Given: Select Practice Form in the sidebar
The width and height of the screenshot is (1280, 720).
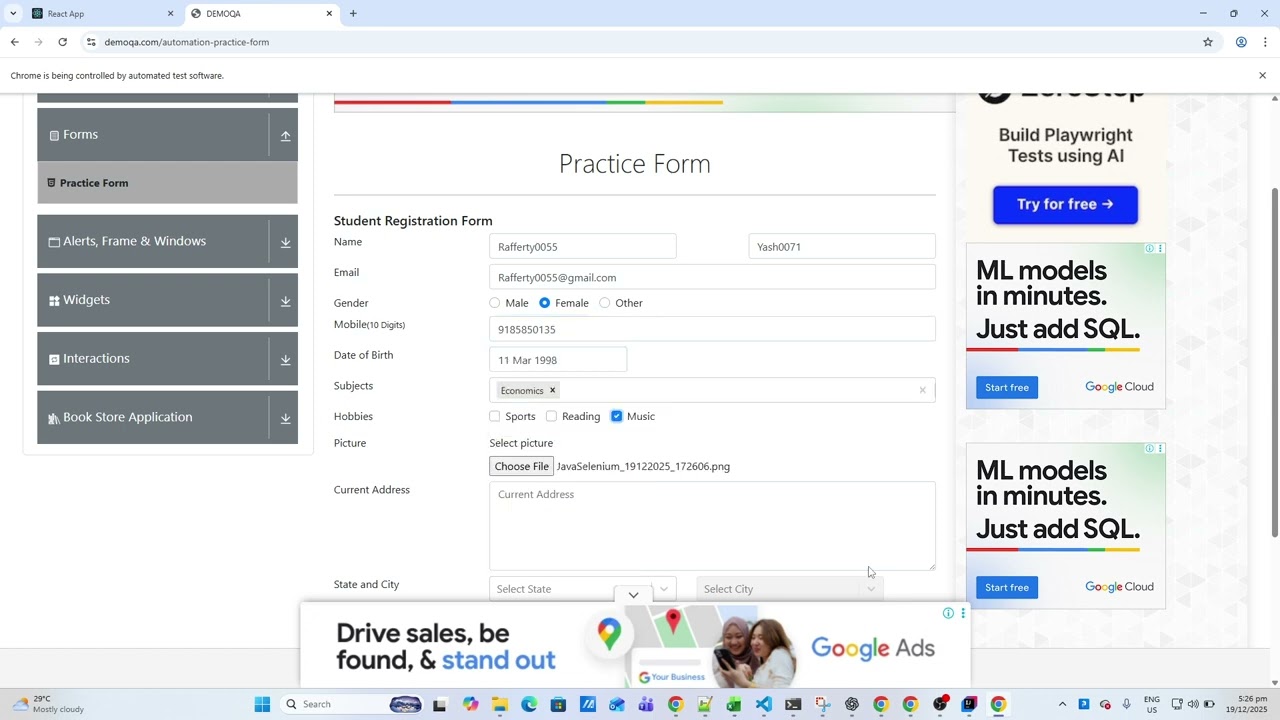Looking at the screenshot, I should [167, 183].
